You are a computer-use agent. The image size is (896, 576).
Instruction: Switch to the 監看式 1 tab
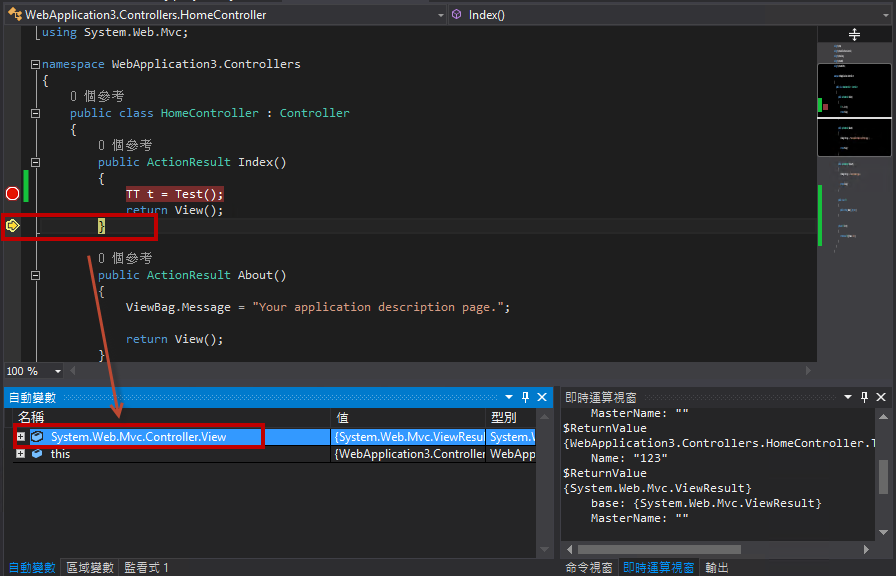[x=146, y=567]
